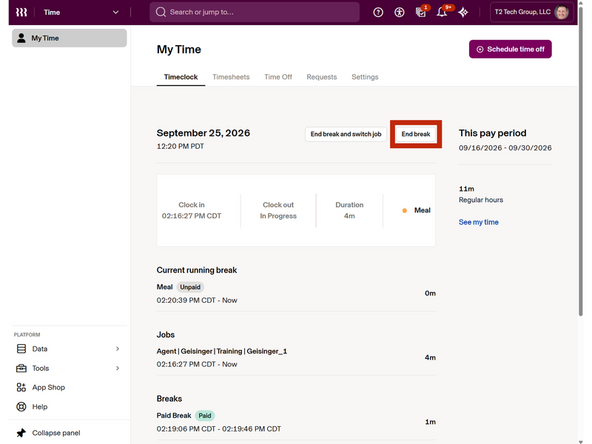Expand the Tools platform menu
The image size is (592, 444).
(69, 368)
